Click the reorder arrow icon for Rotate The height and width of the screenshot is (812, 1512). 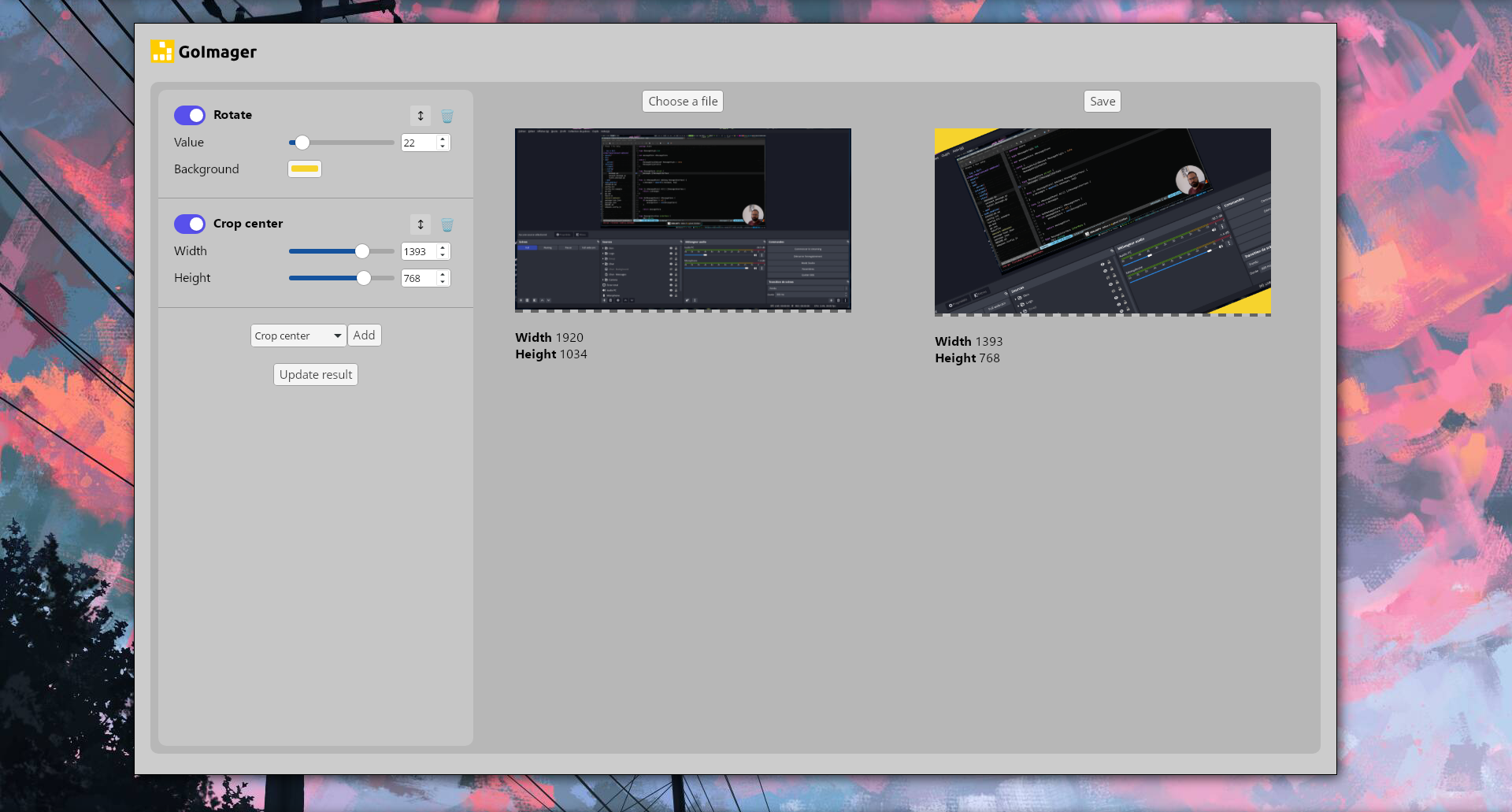421,116
